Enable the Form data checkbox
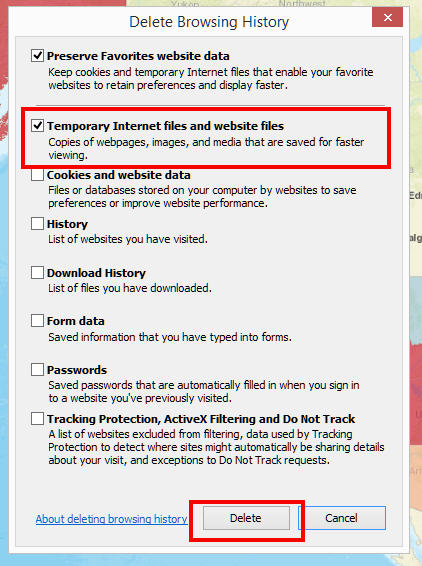The image size is (422, 566). click(37, 321)
